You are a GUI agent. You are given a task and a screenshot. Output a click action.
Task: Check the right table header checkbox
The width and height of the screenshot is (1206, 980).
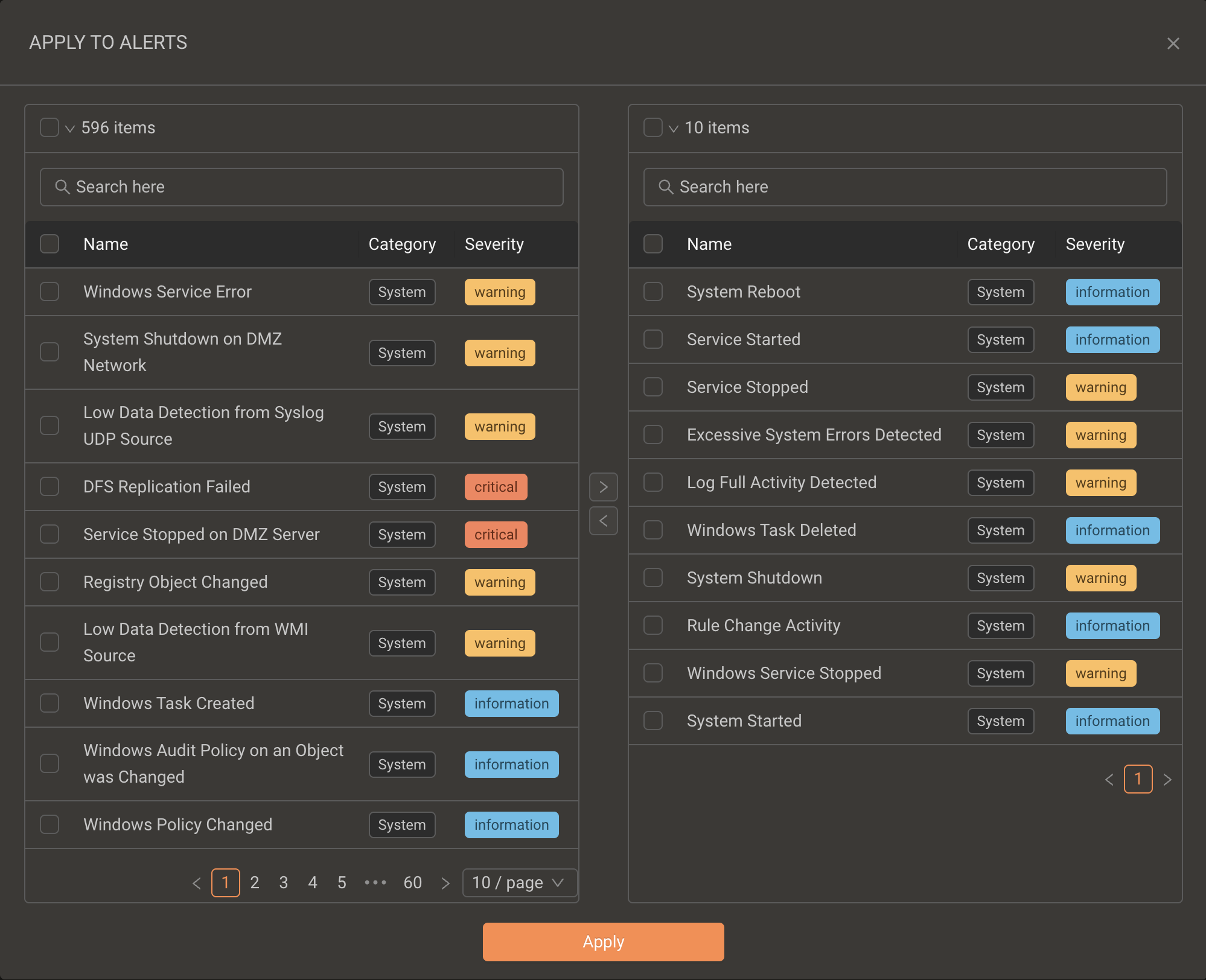(653, 244)
